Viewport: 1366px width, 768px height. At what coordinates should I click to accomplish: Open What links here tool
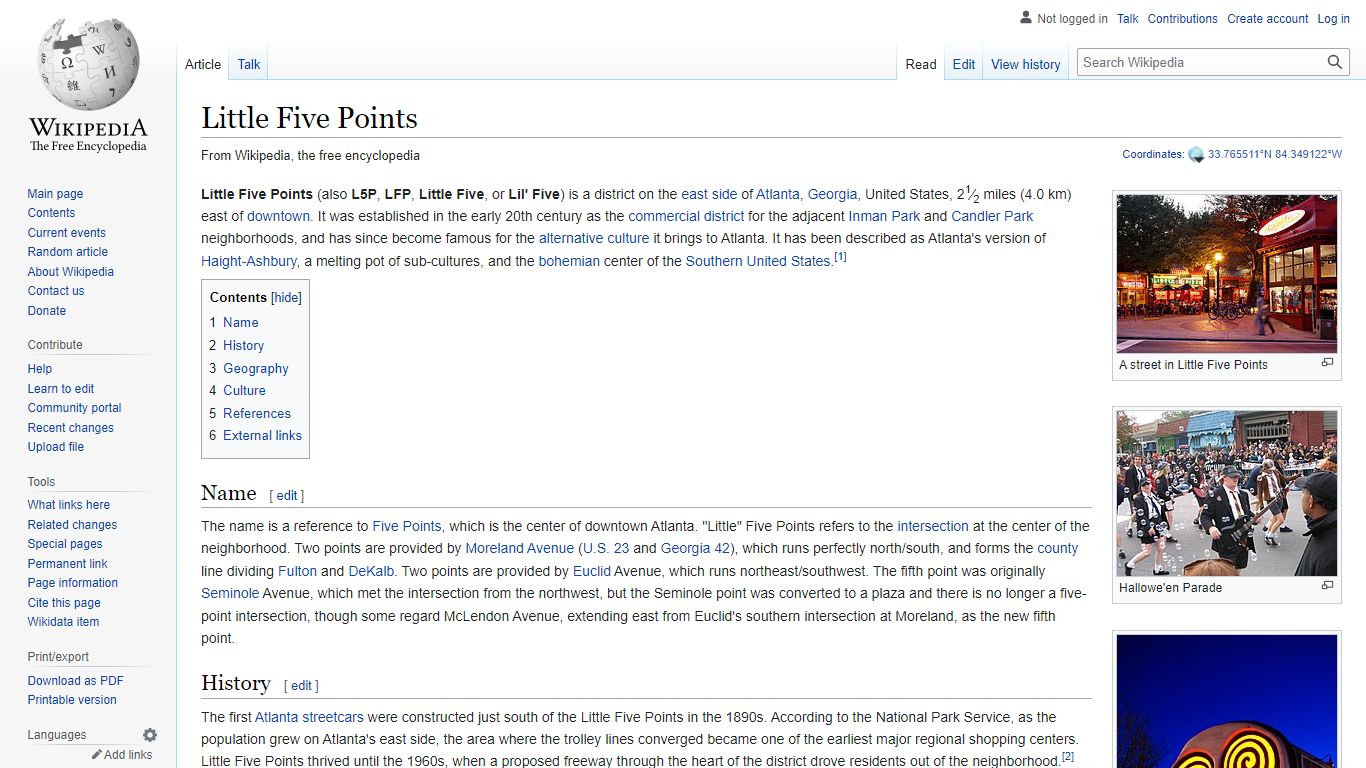pos(69,505)
